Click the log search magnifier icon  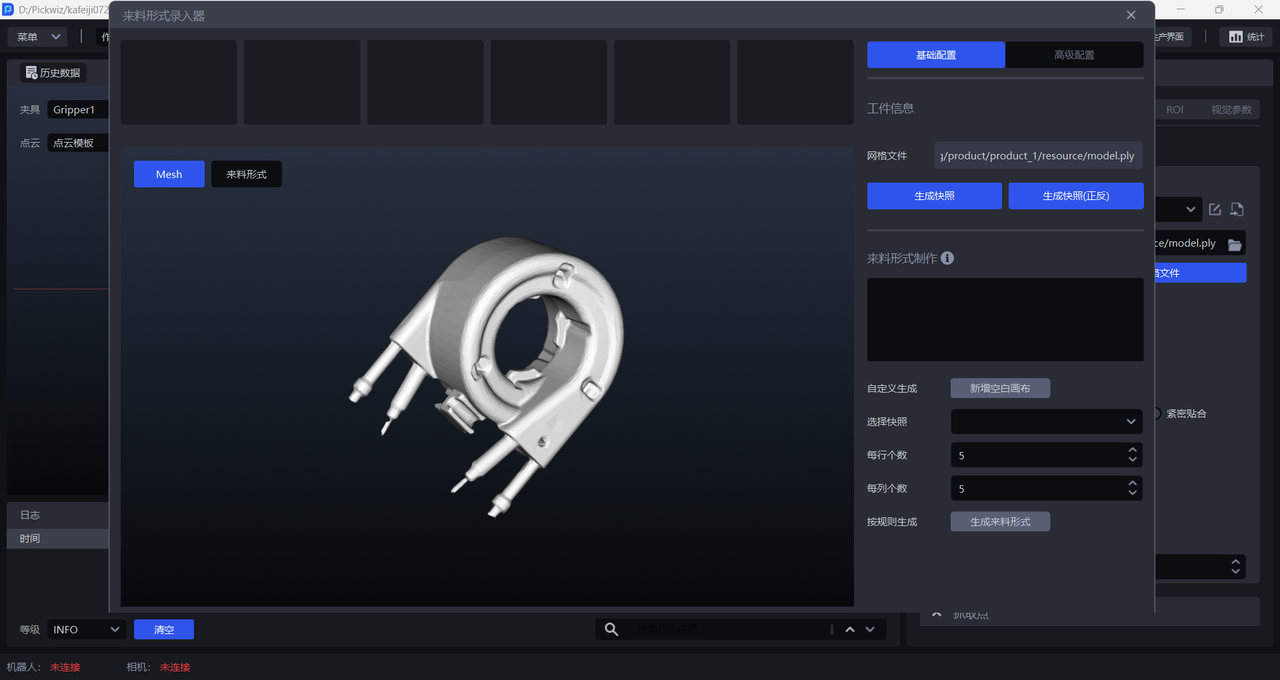coord(612,629)
